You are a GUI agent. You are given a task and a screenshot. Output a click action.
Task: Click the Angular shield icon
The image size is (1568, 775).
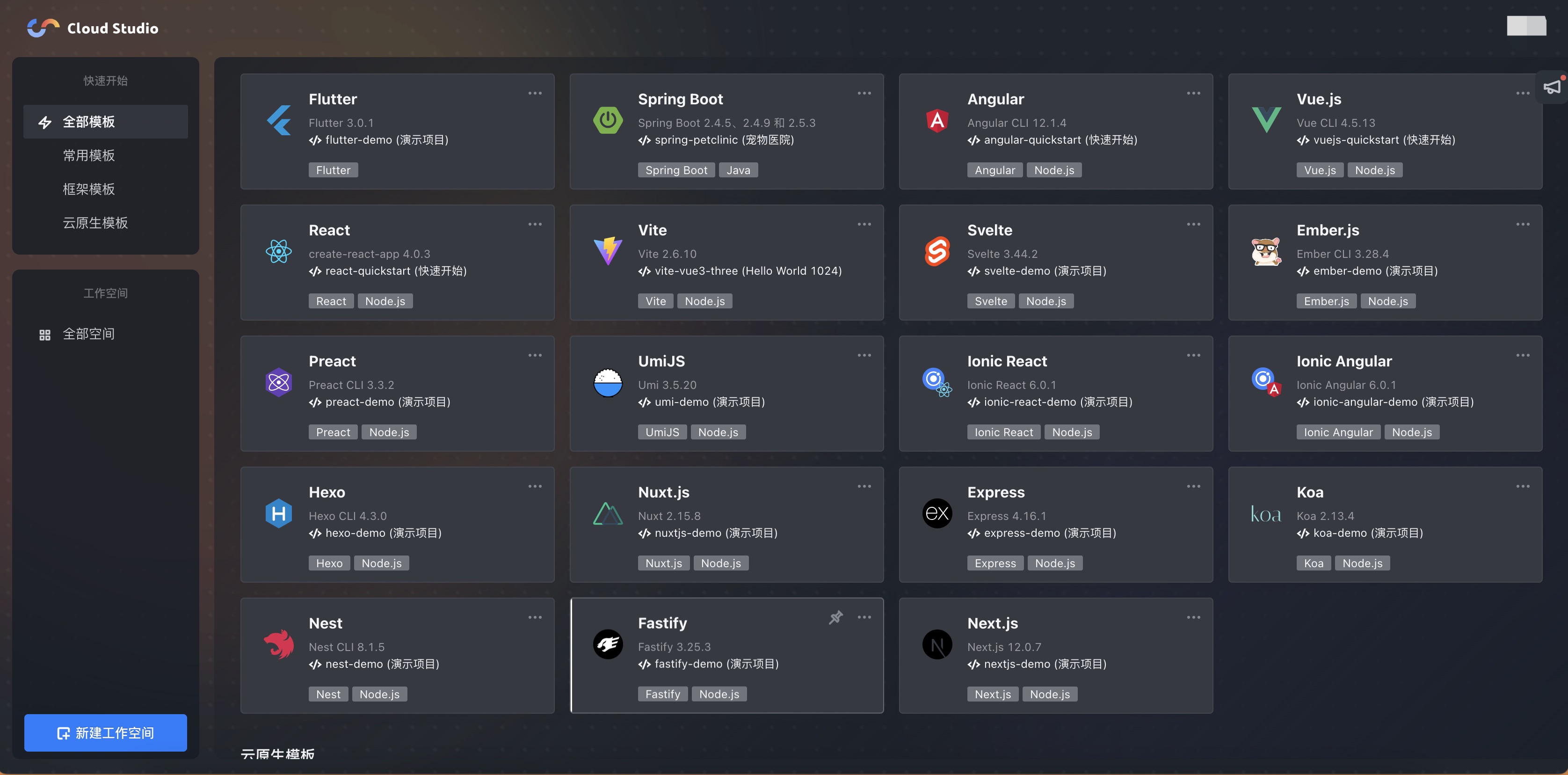[937, 120]
